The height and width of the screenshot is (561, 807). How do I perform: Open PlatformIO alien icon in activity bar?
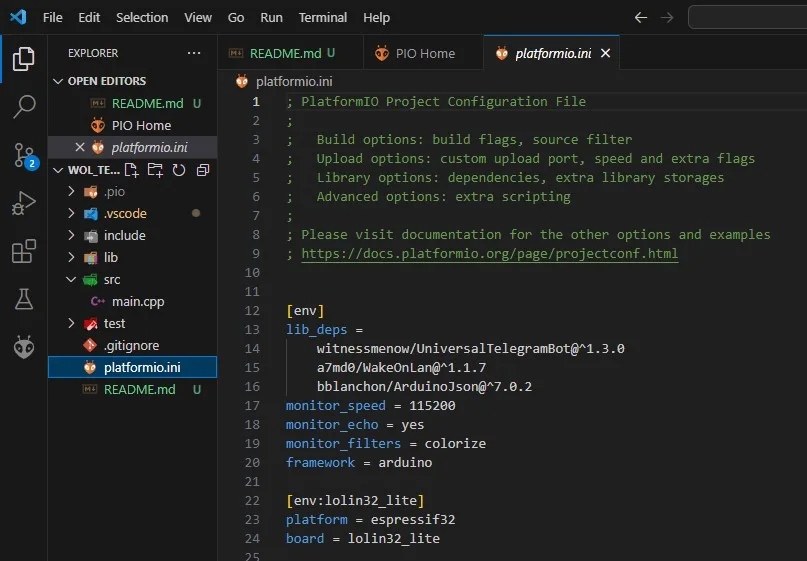[x=24, y=347]
